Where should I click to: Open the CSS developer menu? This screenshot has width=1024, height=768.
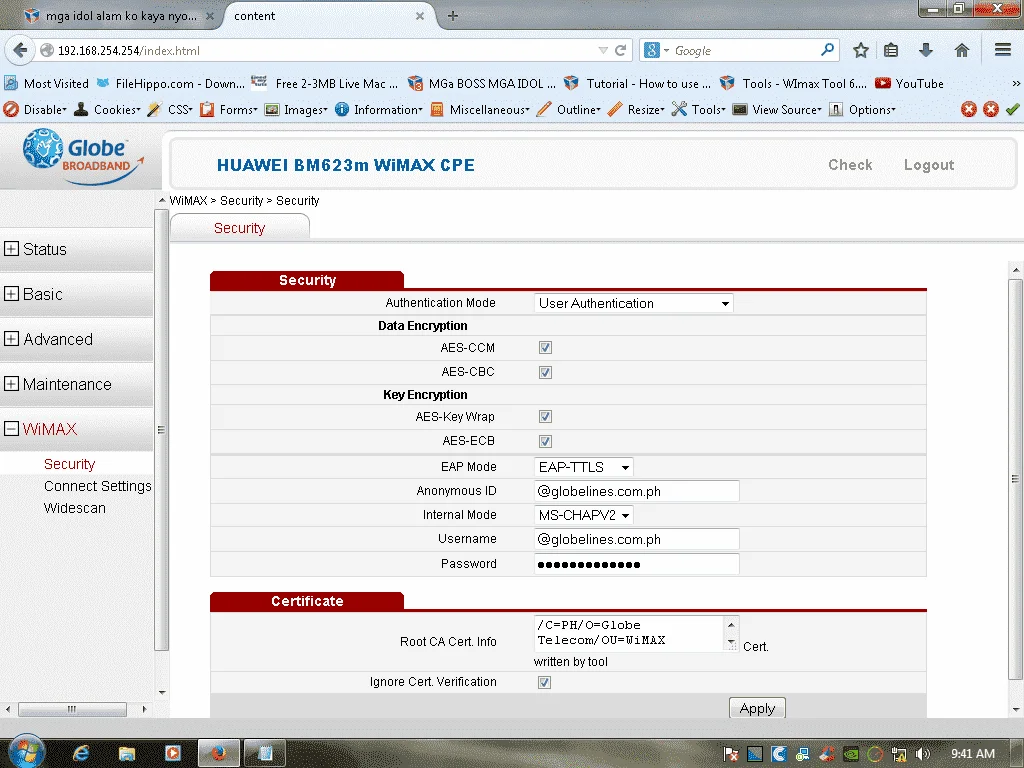click(x=170, y=110)
